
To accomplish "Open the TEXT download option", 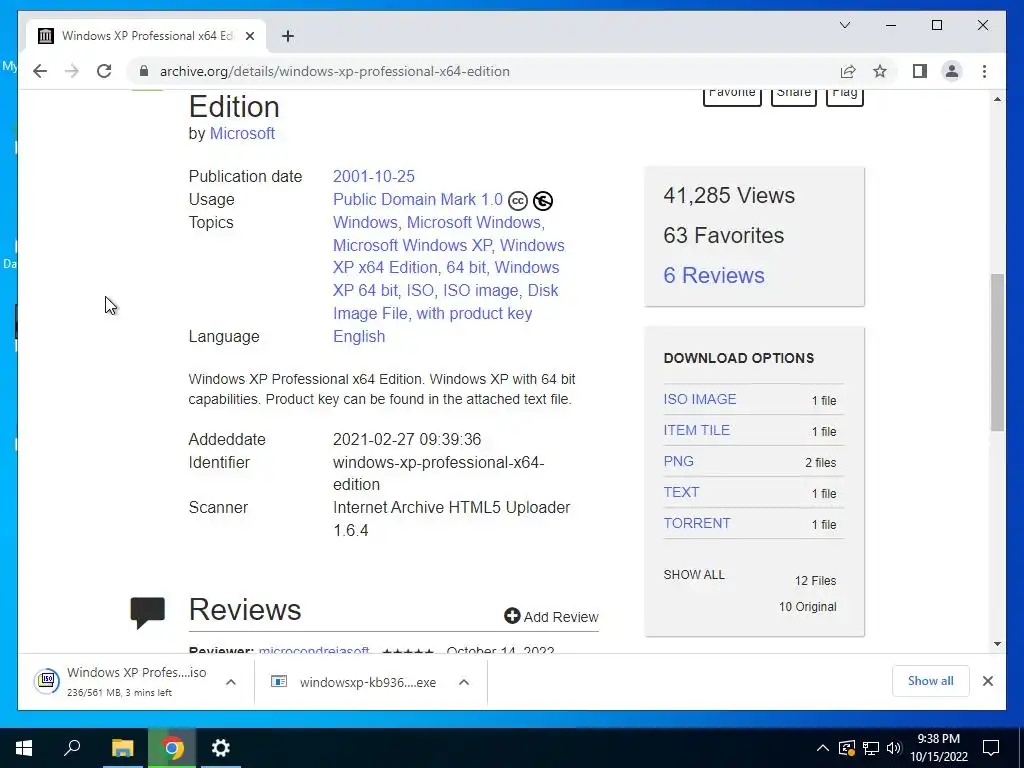I will [x=681, y=492].
